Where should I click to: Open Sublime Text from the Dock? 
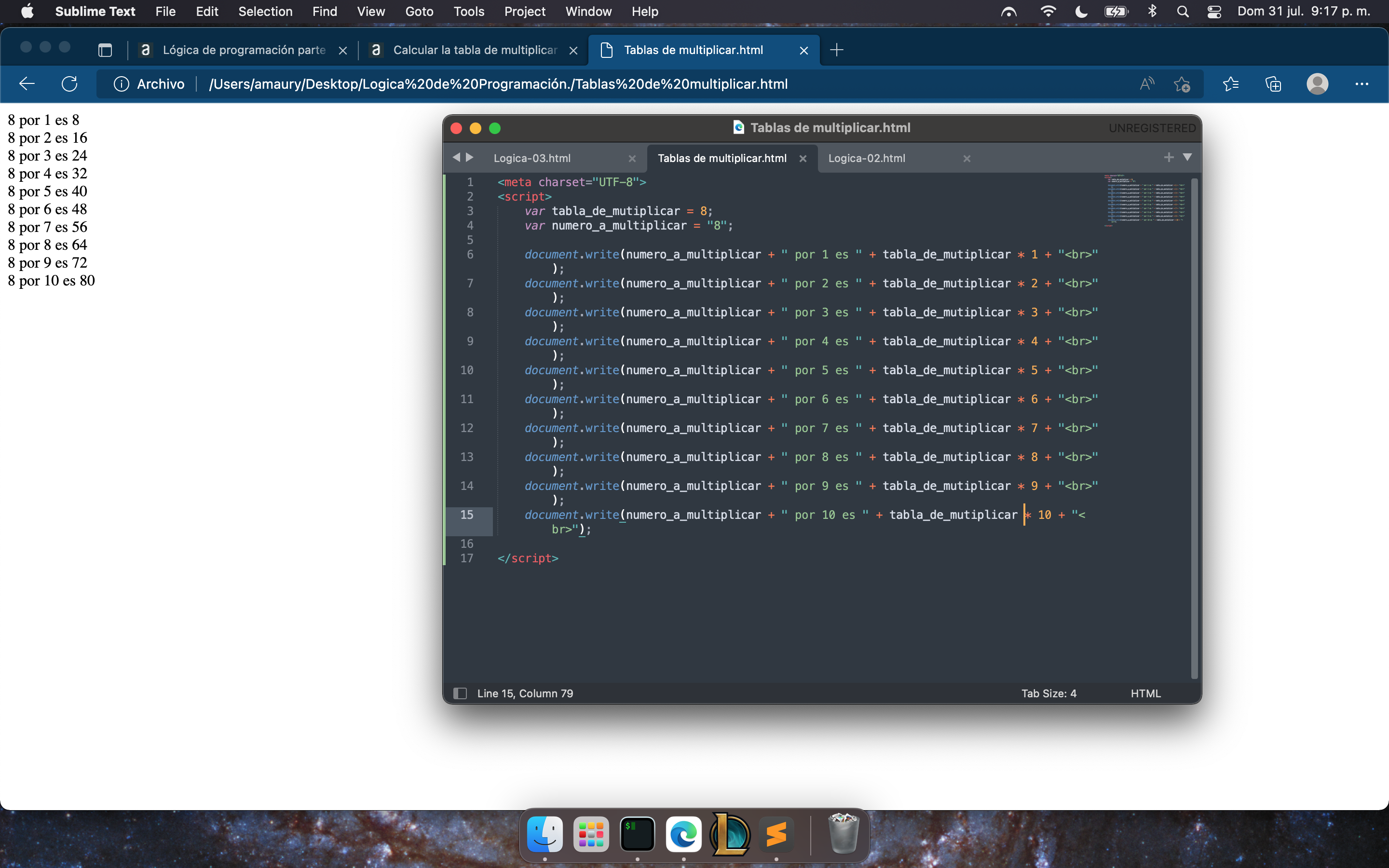(776, 834)
